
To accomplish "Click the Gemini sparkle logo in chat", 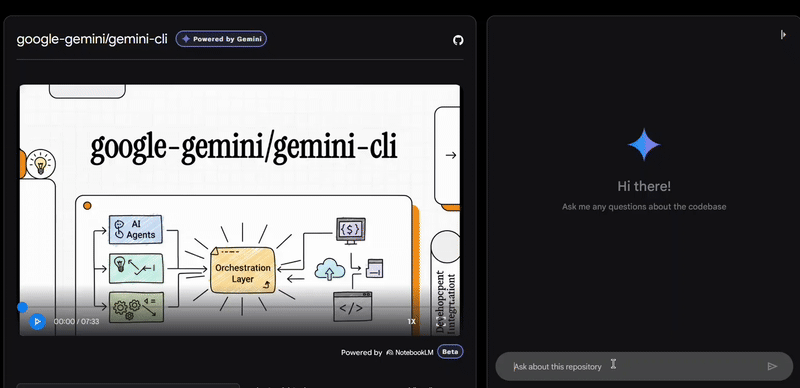I will pos(644,144).
